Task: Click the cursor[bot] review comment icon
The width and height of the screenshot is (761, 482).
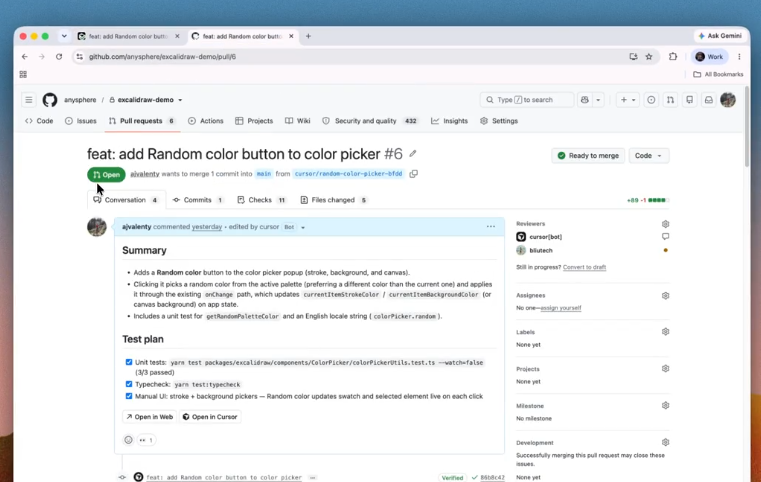Action: [665, 236]
